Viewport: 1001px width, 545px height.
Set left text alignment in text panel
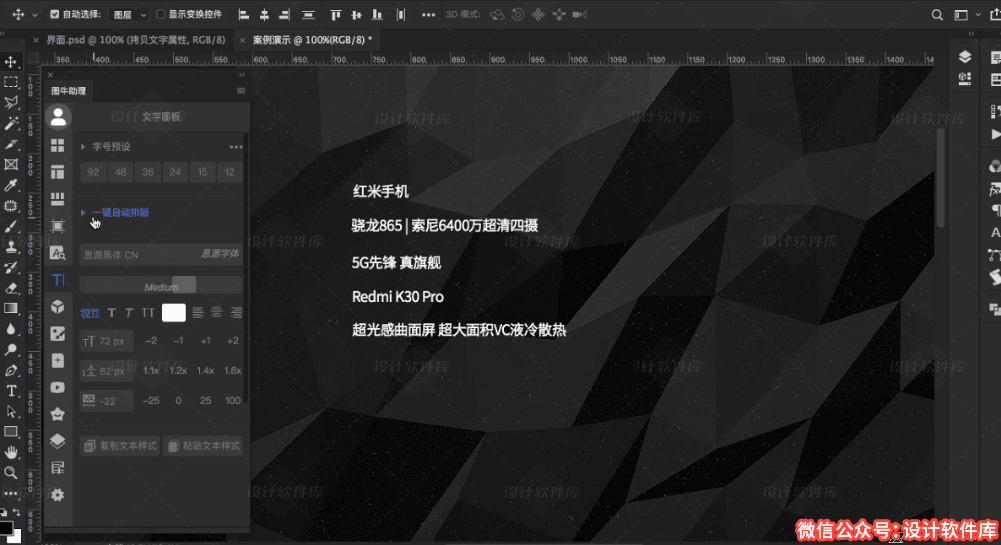[x=198, y=312]
